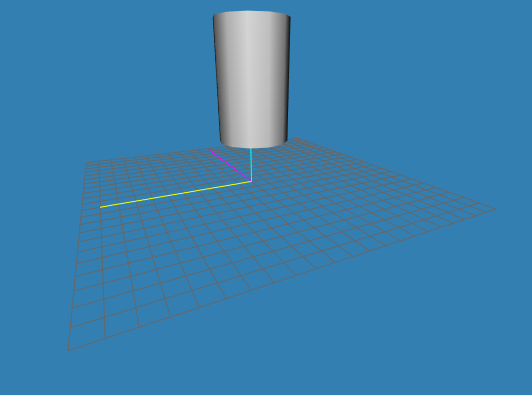
Task: Click the nearest corner of the grid
Action: click(69, 350)
